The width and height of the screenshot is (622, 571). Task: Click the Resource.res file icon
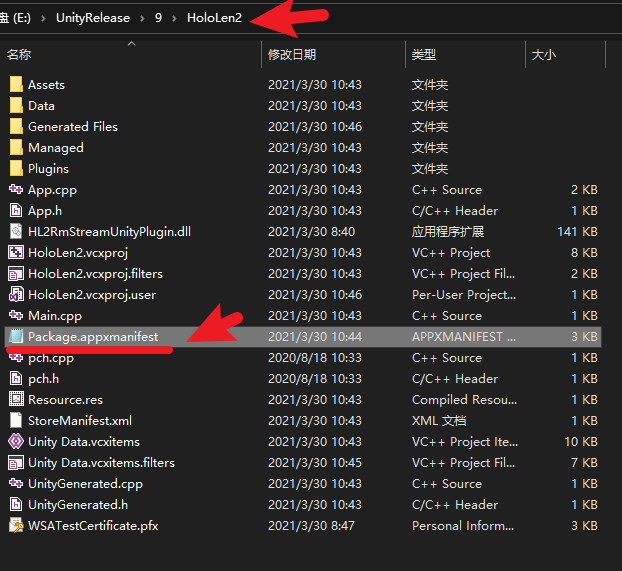pos(16,400)
